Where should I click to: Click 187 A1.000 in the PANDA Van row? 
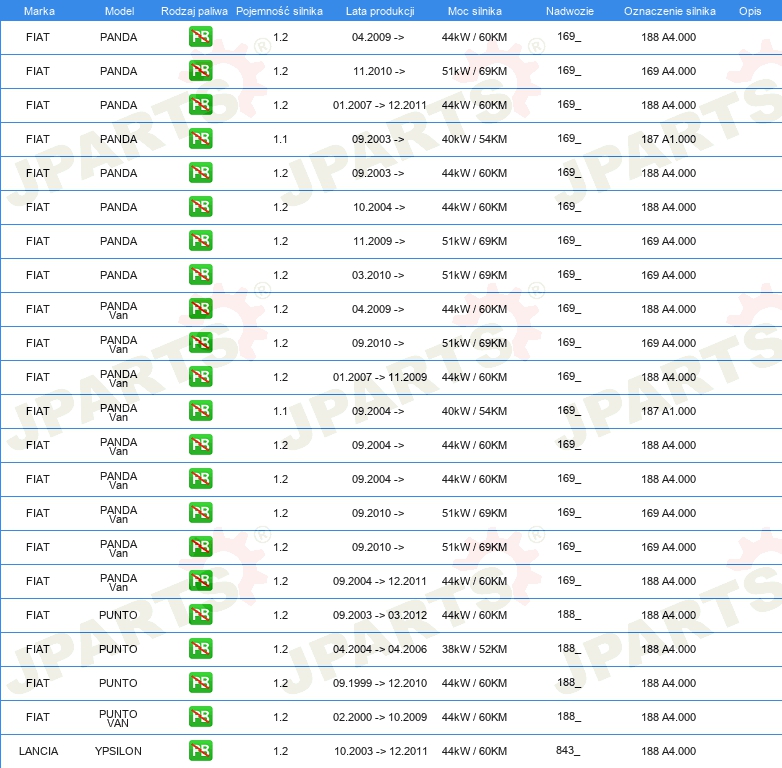(668, 411)
